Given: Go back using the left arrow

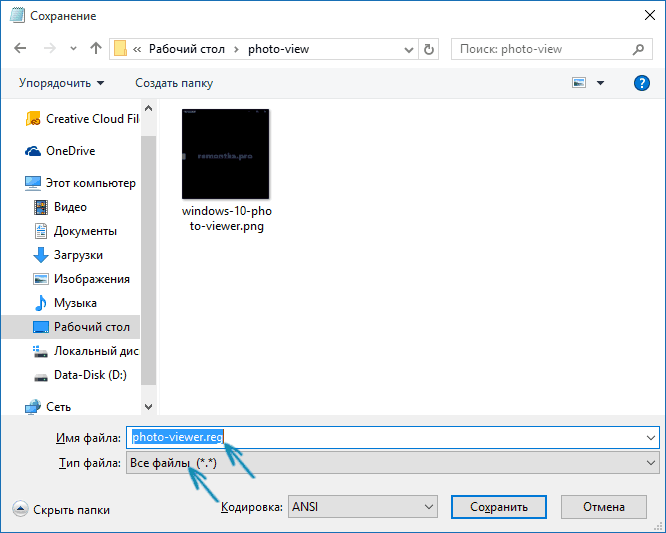Looking at the screenshot, I should [20, 48].
